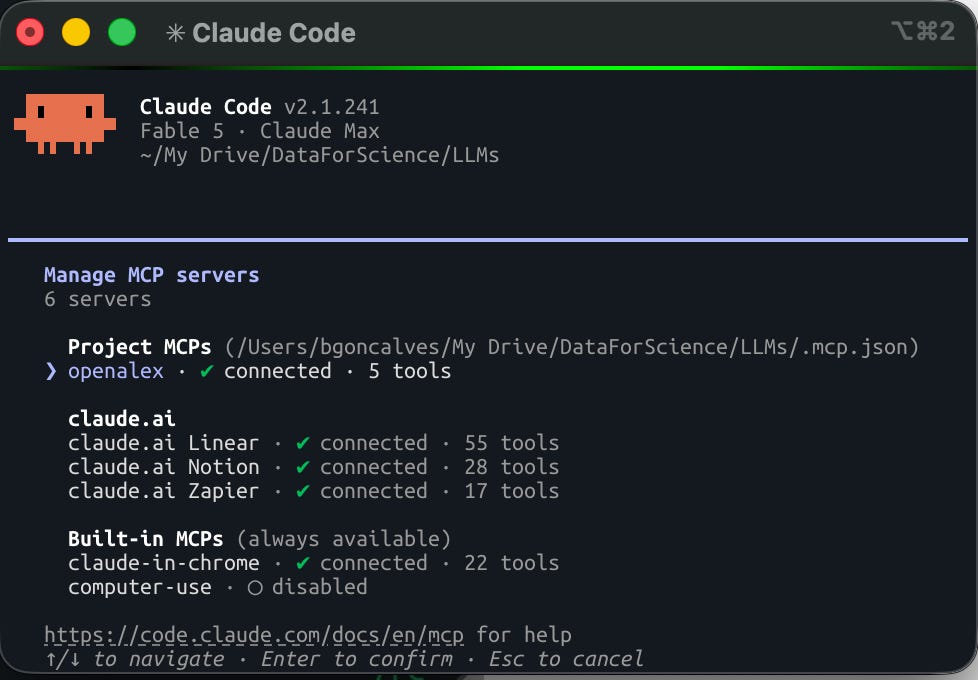
Task: Click the ~/My Drive/DataForScience/LLMs path
Action: [x=319, y=155]
